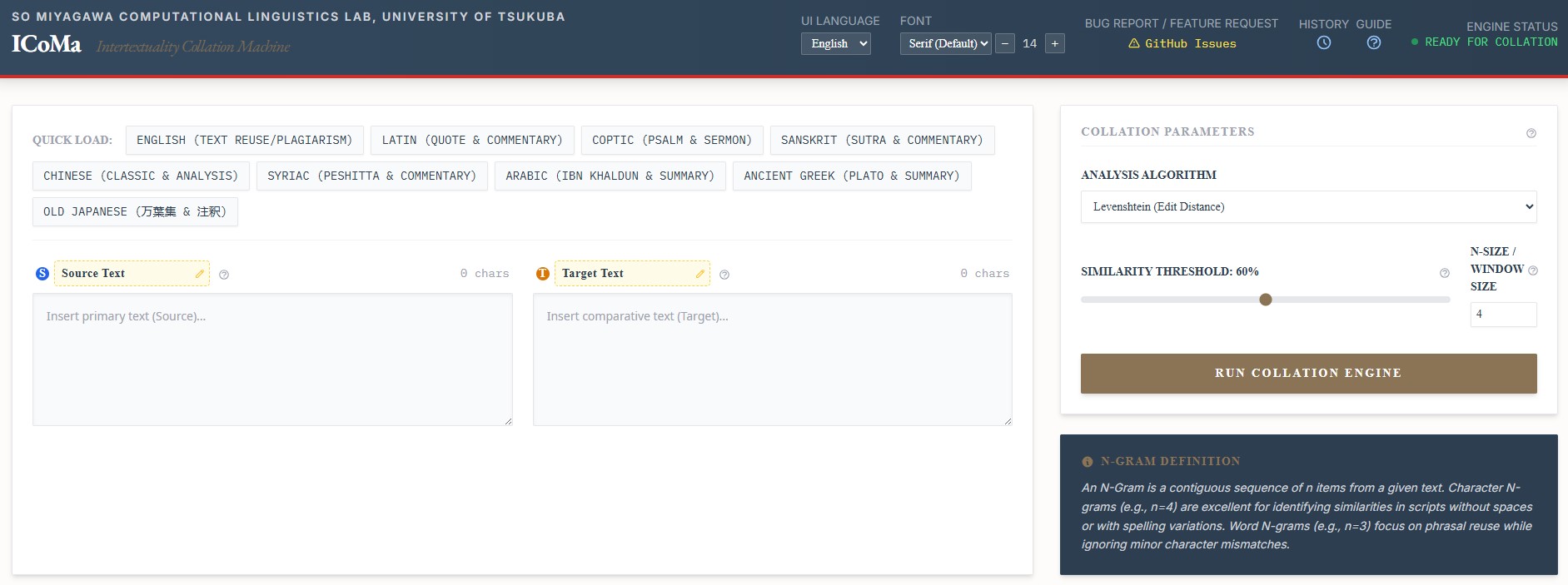Viewport: 1568px width, 585px height.
Task: Load the Old Japanese sample
Action: click(135, 211)
